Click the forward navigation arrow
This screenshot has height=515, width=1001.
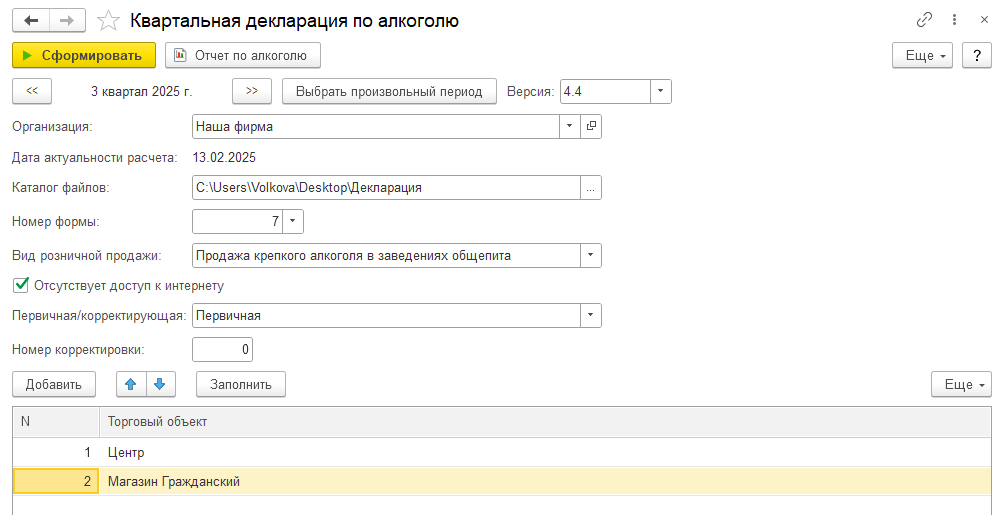tap(67, 20)
